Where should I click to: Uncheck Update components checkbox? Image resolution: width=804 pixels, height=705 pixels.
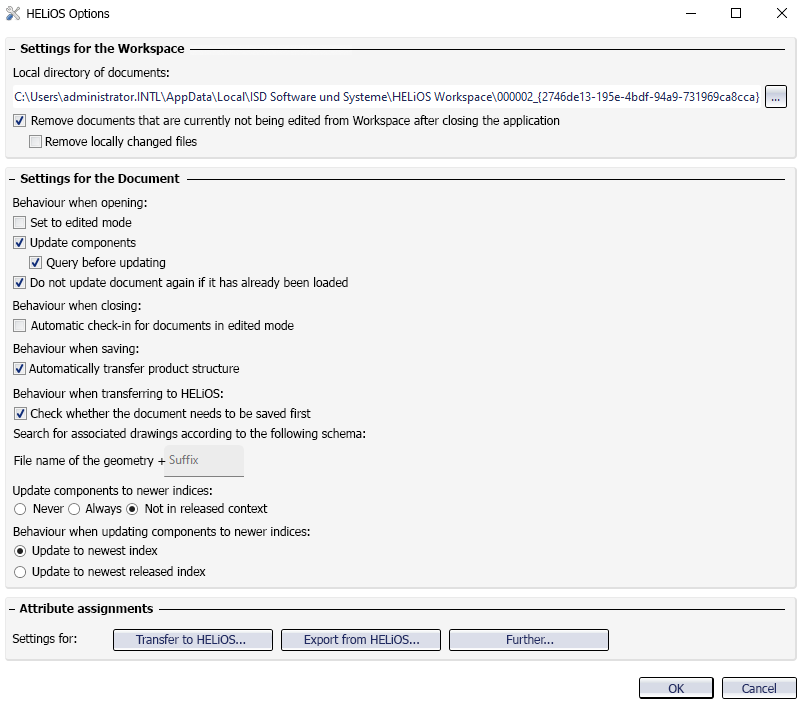point(19,243)
